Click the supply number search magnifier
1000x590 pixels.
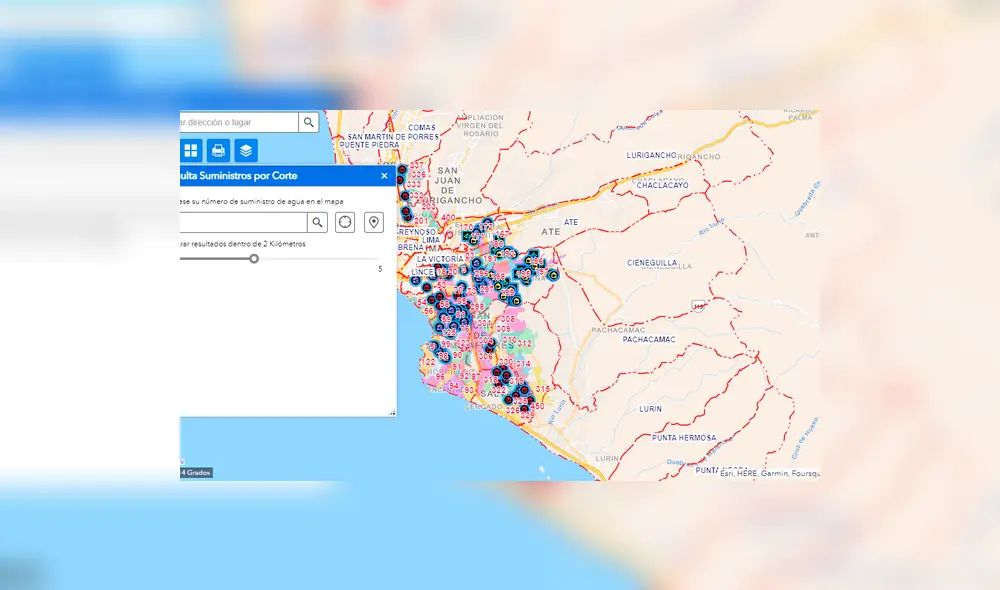[317, 222]
